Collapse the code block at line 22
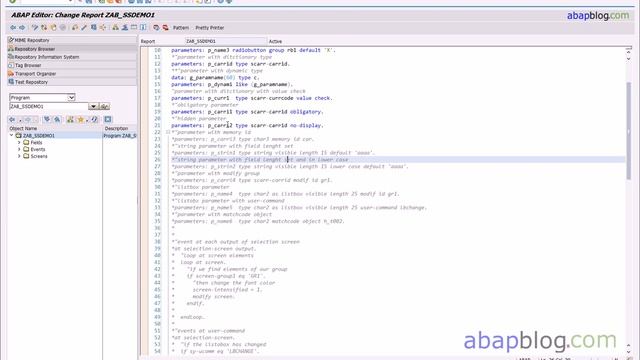This screenshot has height=360, width=640. (168, 132)
